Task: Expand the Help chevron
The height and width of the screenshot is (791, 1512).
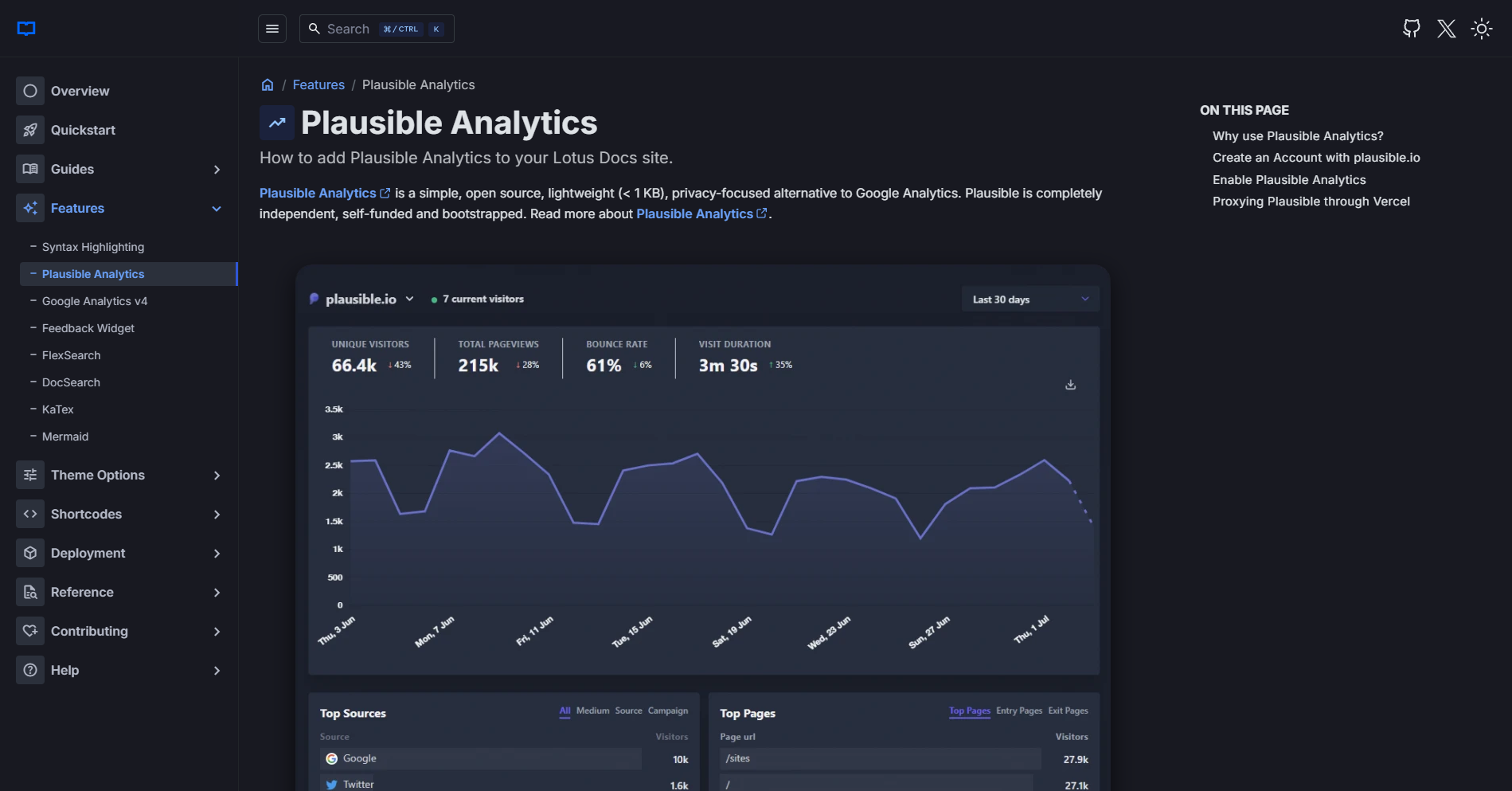Action: pyautogui.click(x=217, y=671)
